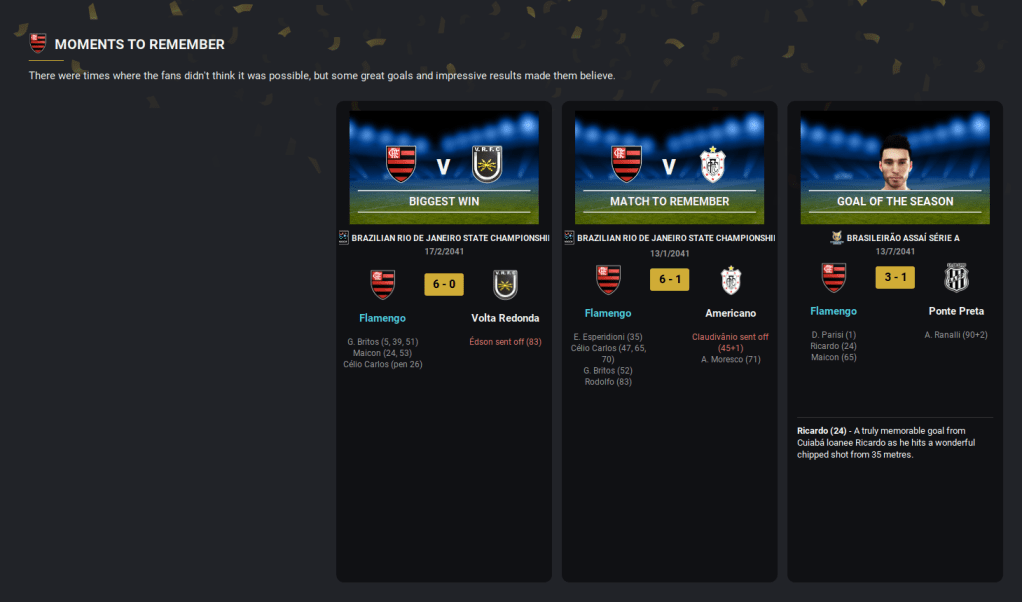Viewport: 1022px width, 602px height.
Task: Open Brasileirão Assaí Série A competition title
Action: point(903,238)
